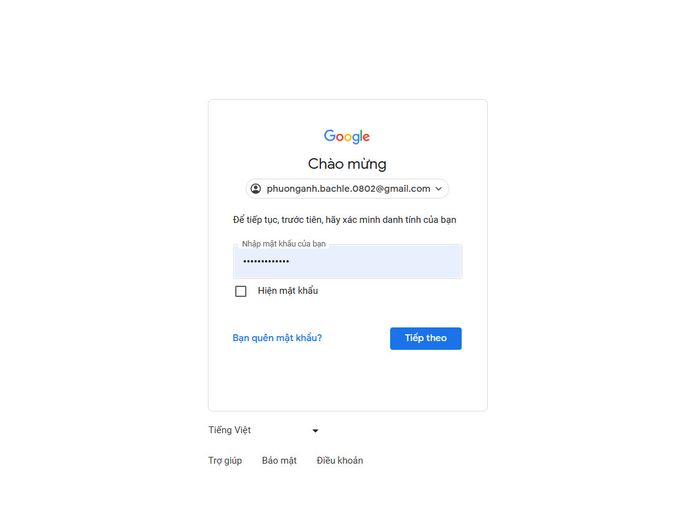The height and width of the screenshot is (531, 700).
Task: Click the Google logo
Action: click(x=347, y=137)
